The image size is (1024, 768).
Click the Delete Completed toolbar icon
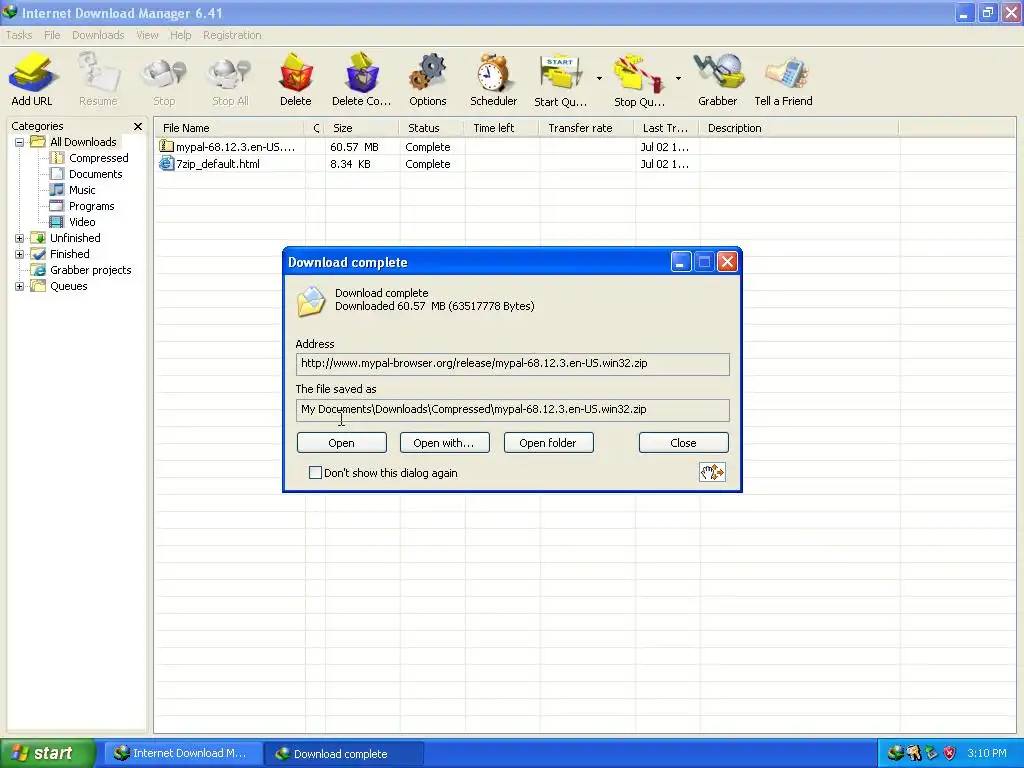[361, 72]
